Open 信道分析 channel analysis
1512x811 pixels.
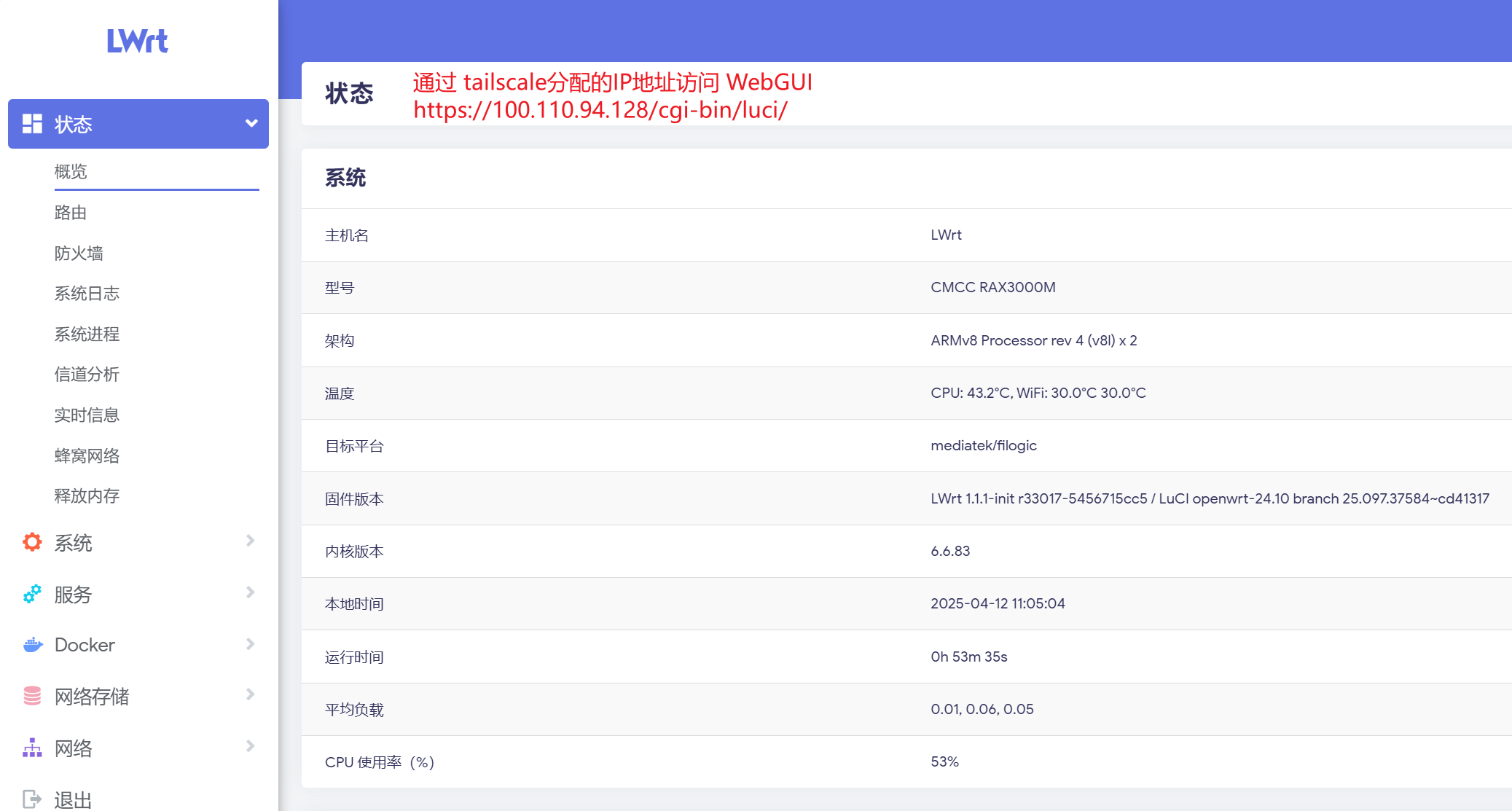click(x=87, y=374)
